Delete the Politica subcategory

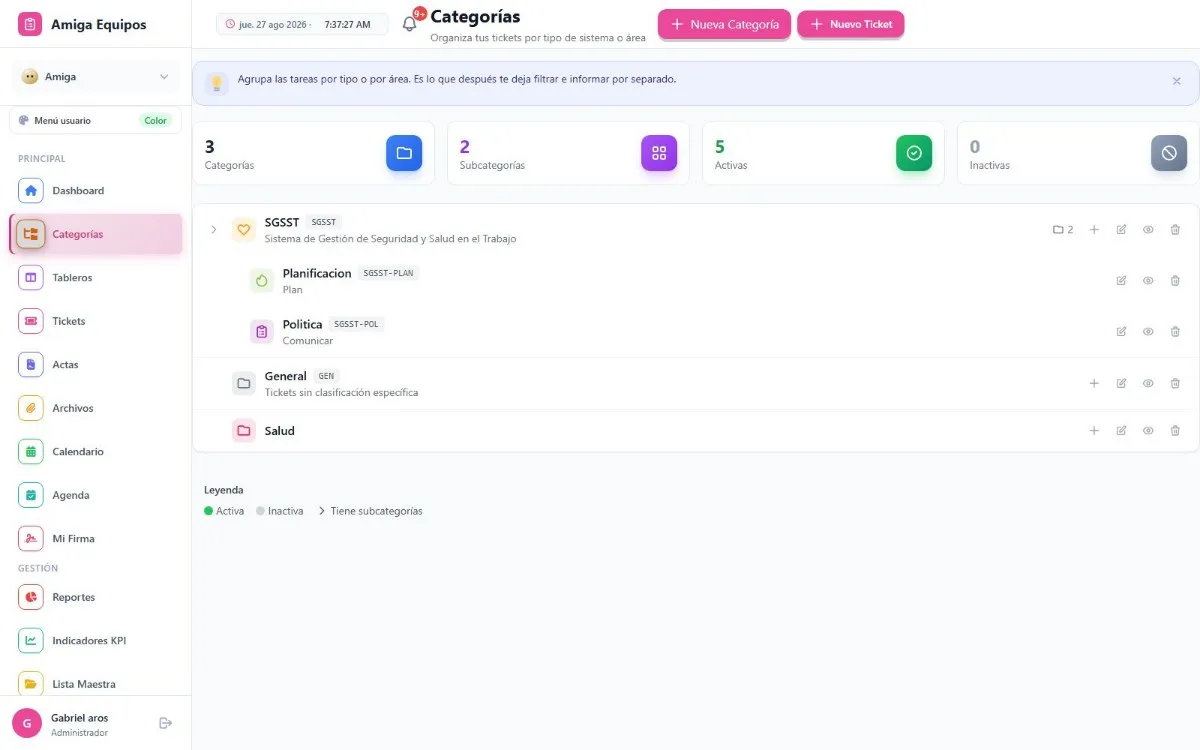[1175, 332]
